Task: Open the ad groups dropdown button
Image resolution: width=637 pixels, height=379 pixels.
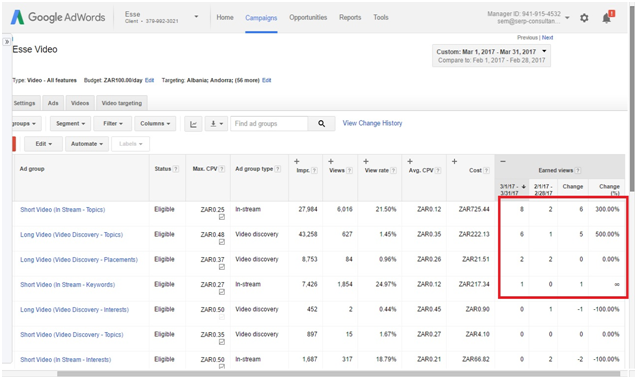Action: (26, 123)
